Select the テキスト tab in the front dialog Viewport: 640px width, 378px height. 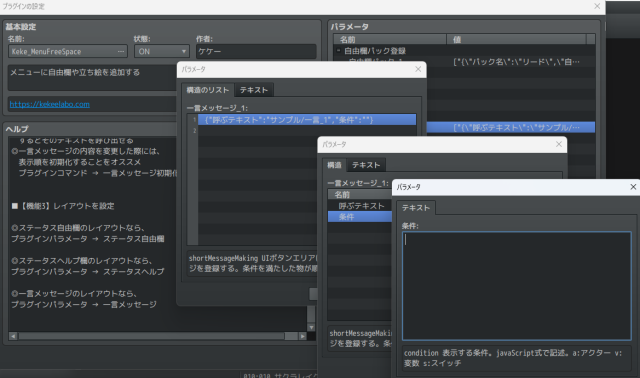pos(416,208)
